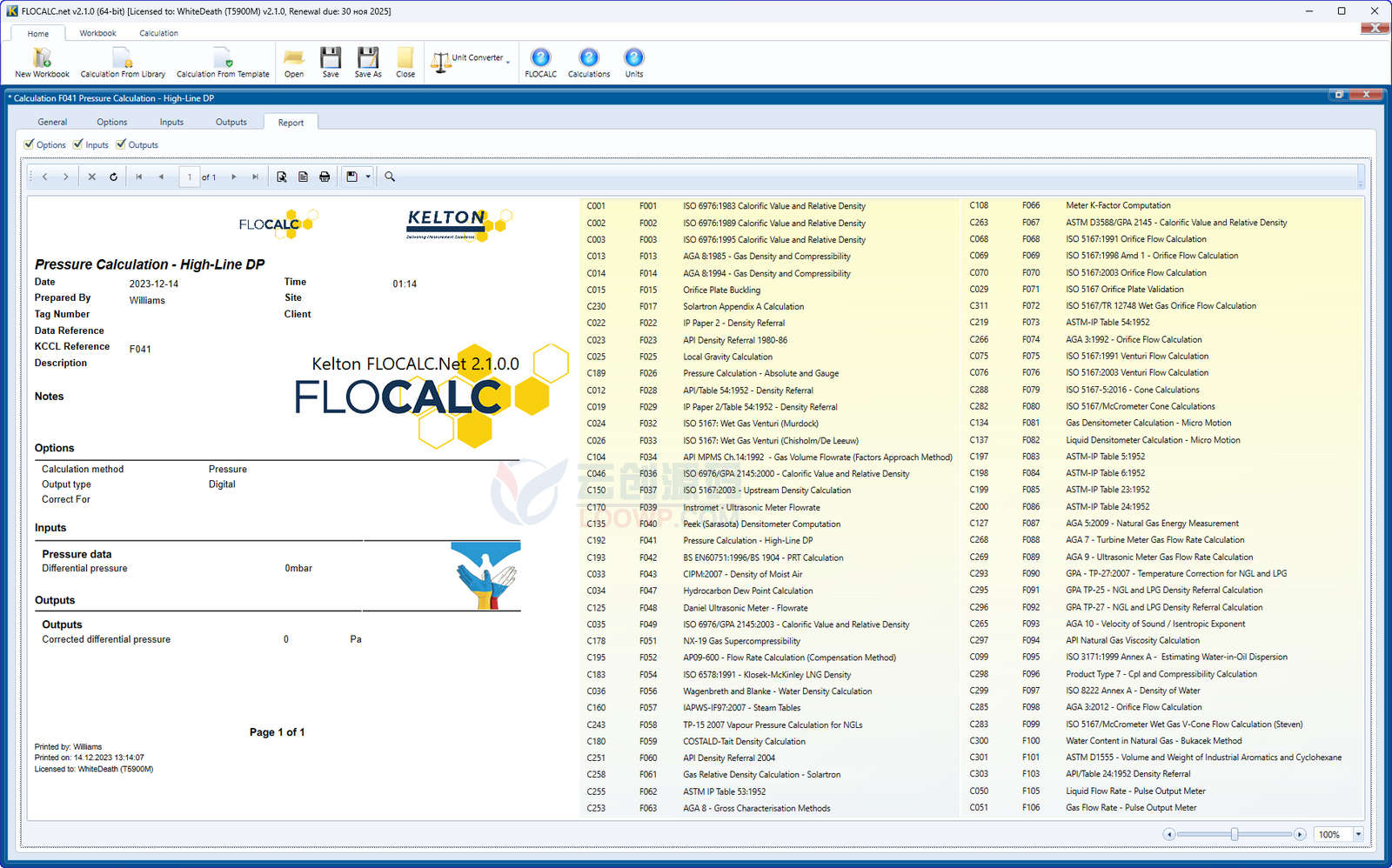
Task: Click the Open folder icon
Action: tap(294, 58)
